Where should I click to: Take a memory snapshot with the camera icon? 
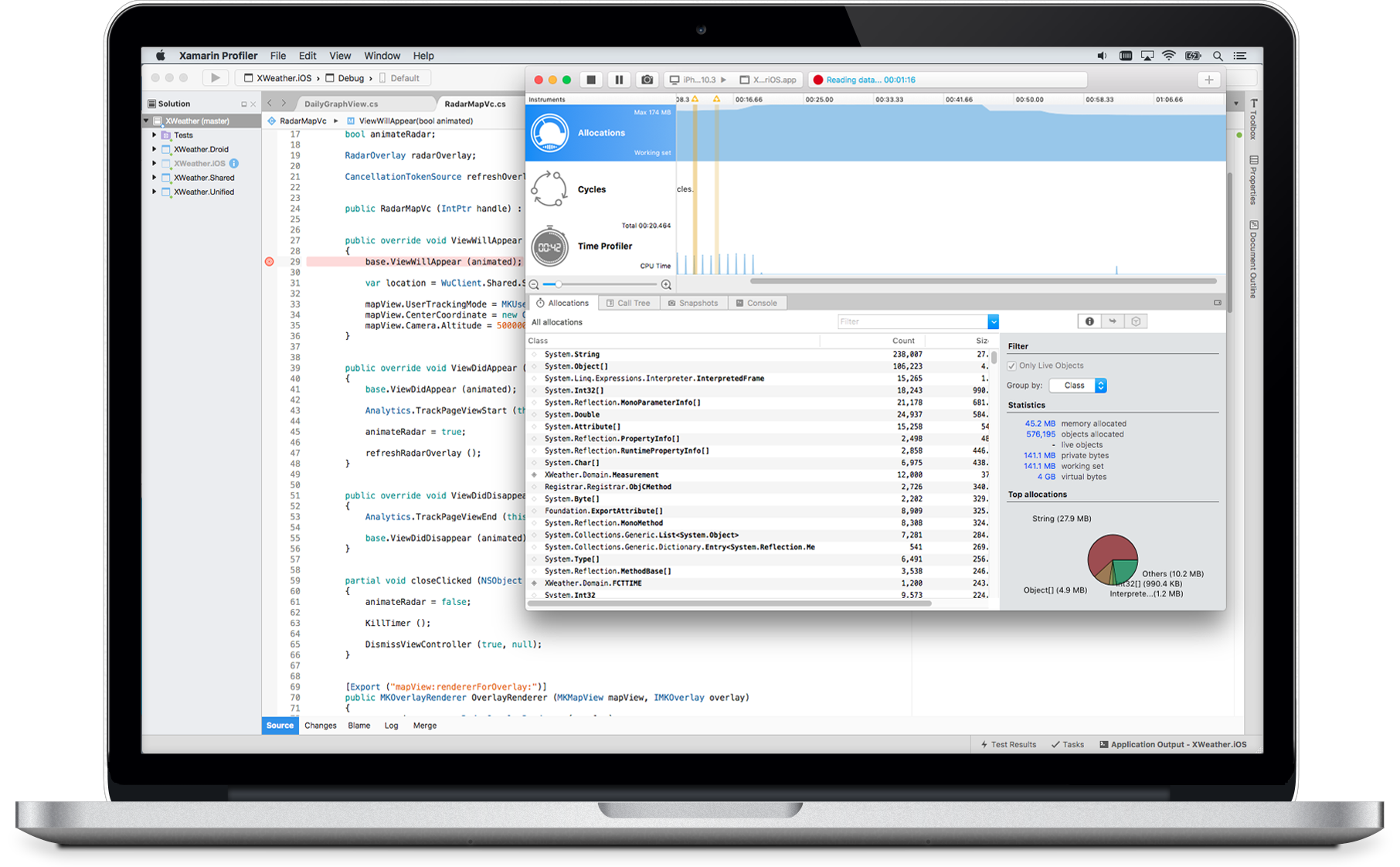[x=647, y=80]
